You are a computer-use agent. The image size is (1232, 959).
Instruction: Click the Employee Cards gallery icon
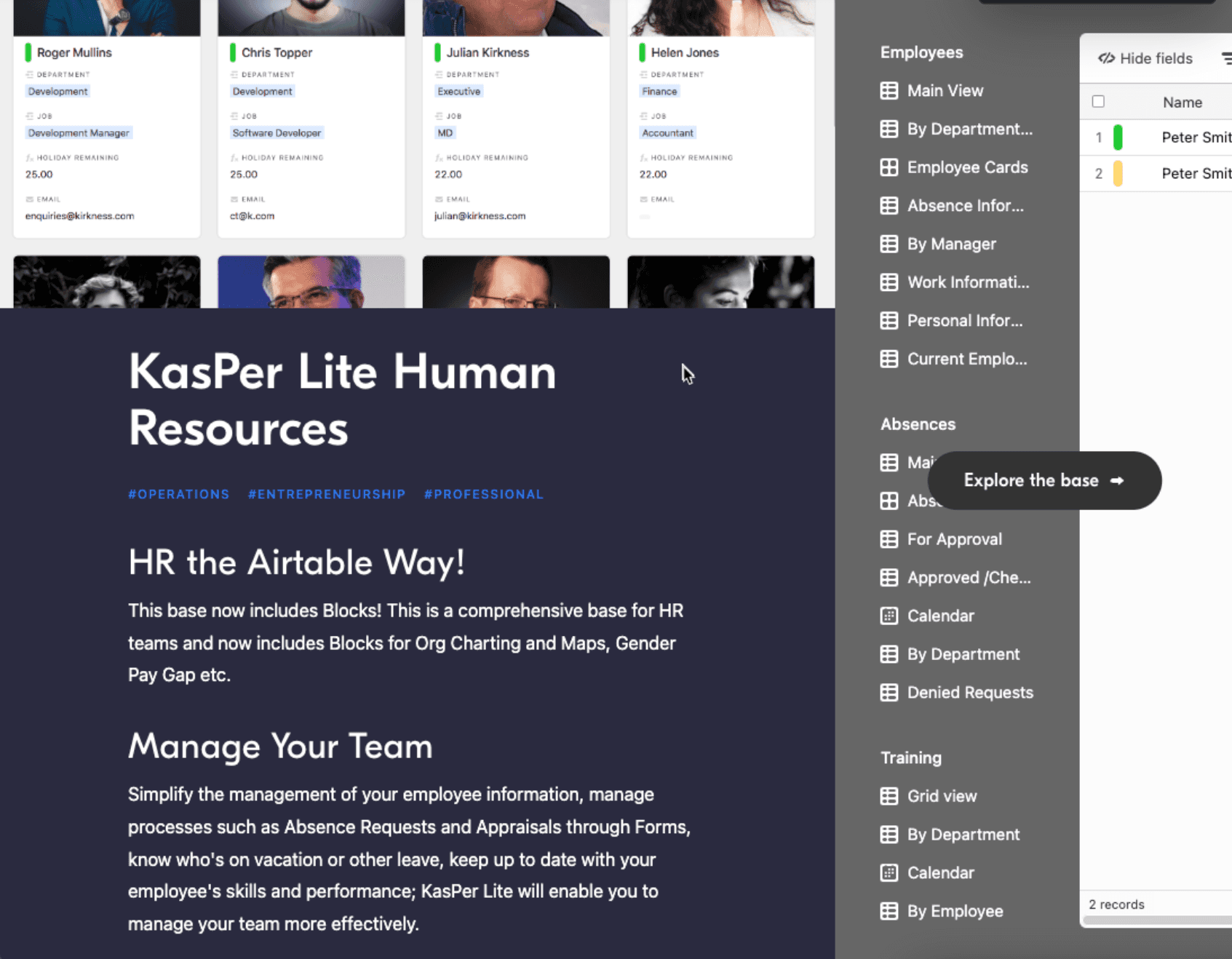point(889,167)
